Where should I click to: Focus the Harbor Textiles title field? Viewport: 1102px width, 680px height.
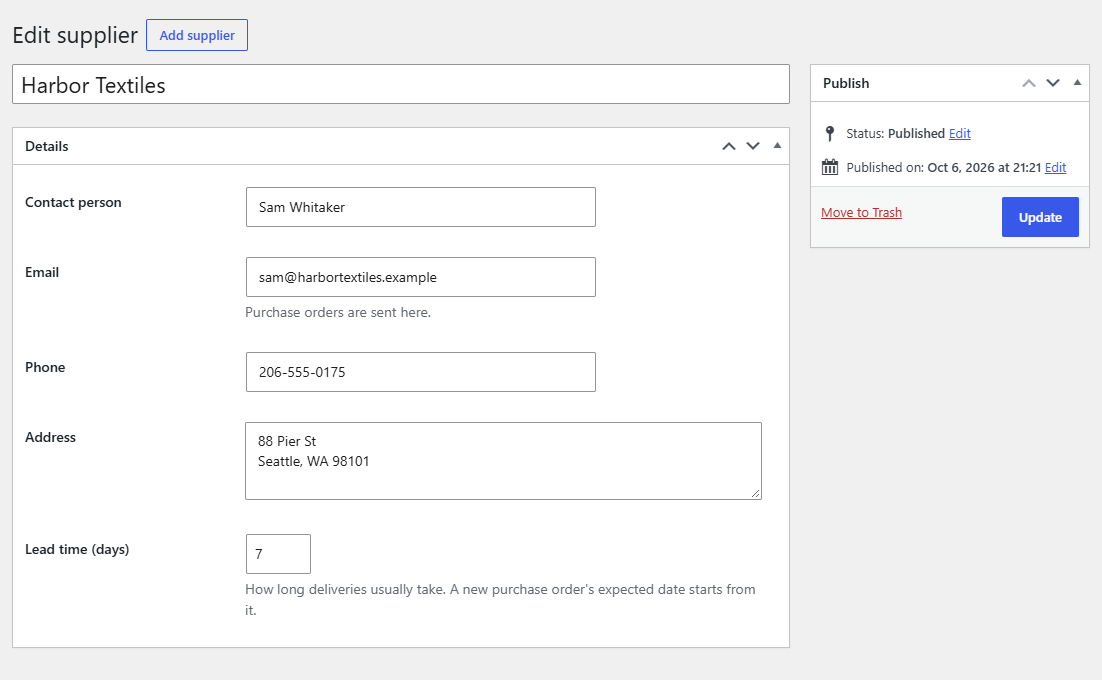click(x=401, y=84)
